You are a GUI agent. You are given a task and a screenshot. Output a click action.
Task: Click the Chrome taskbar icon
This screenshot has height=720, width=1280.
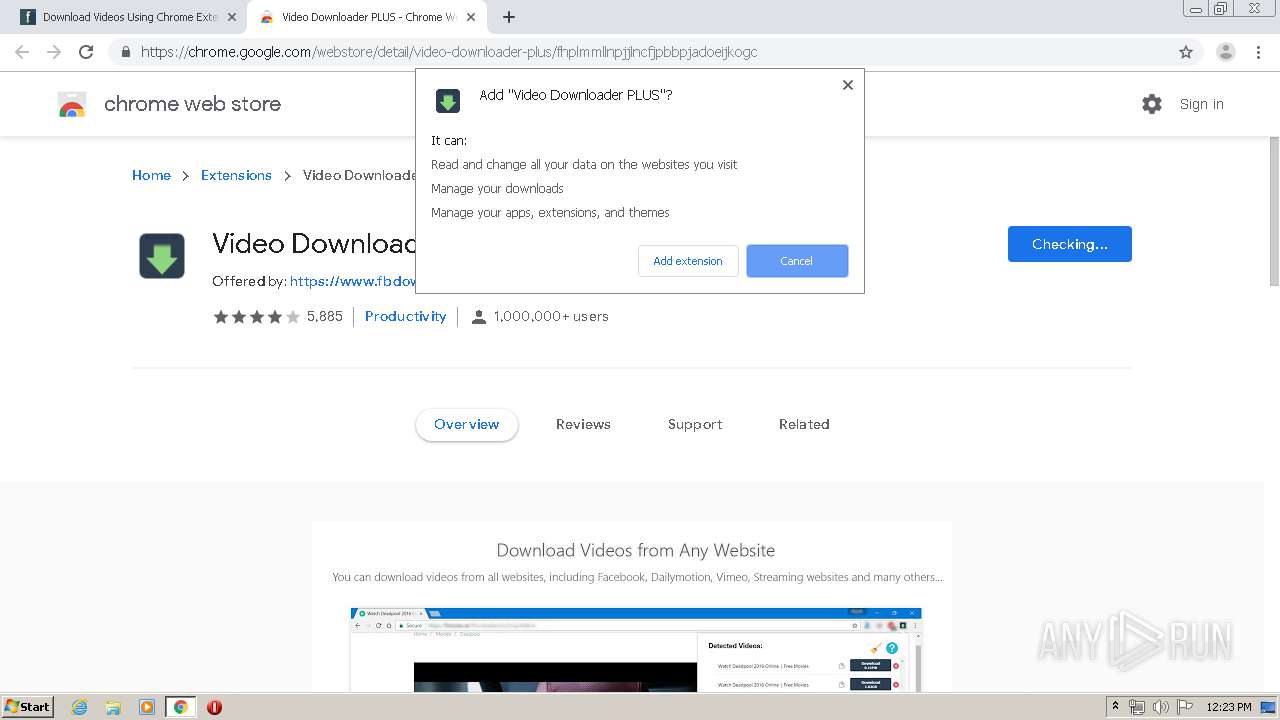coord(181,707)
